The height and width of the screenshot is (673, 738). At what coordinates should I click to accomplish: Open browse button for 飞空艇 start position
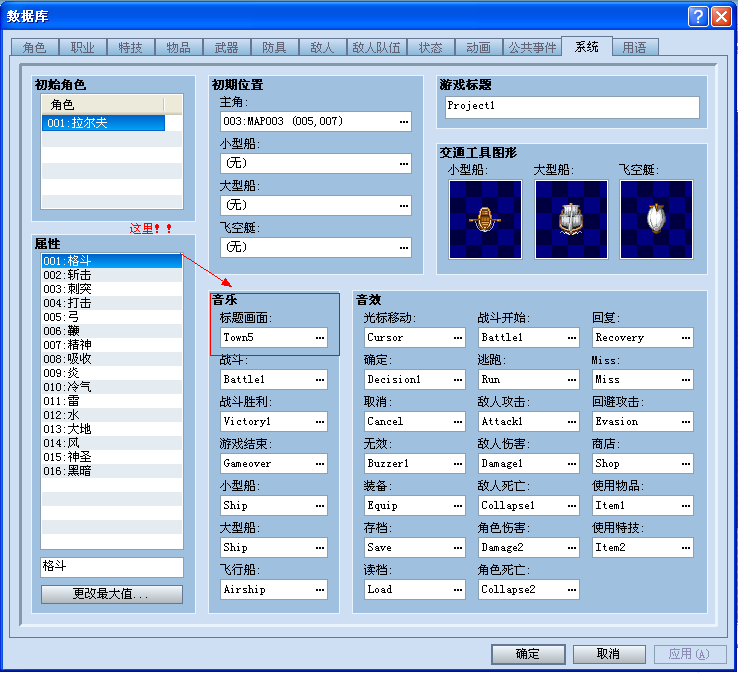click(404, 248)
